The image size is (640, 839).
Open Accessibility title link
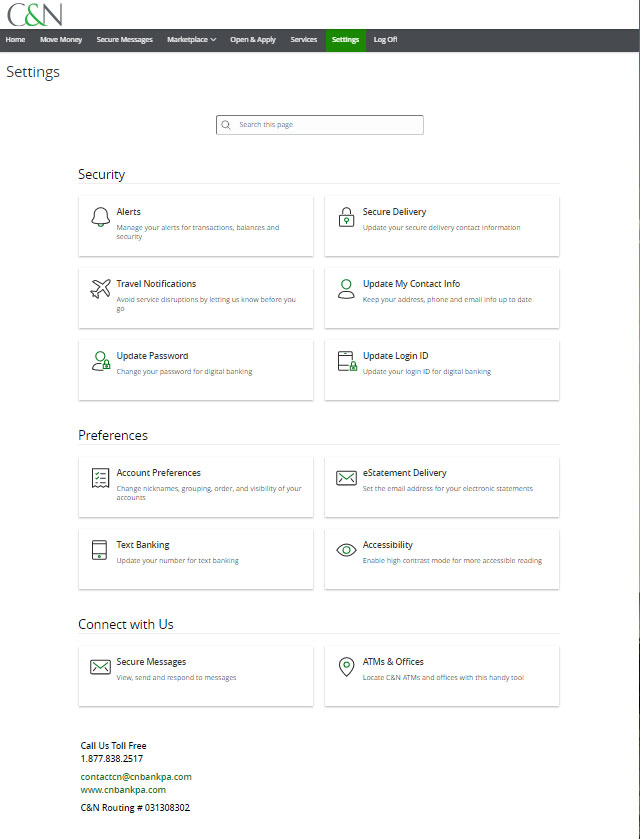coord(388,545)
